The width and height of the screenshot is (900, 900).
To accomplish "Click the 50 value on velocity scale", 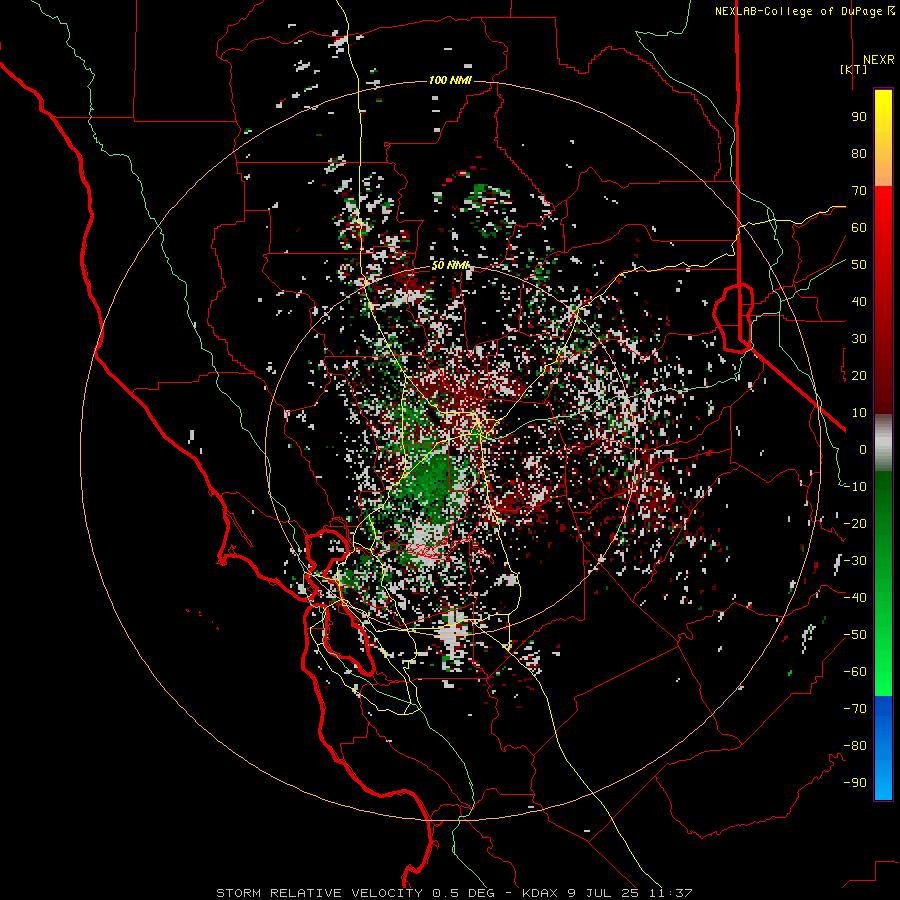I will click(x=859, y=265).
